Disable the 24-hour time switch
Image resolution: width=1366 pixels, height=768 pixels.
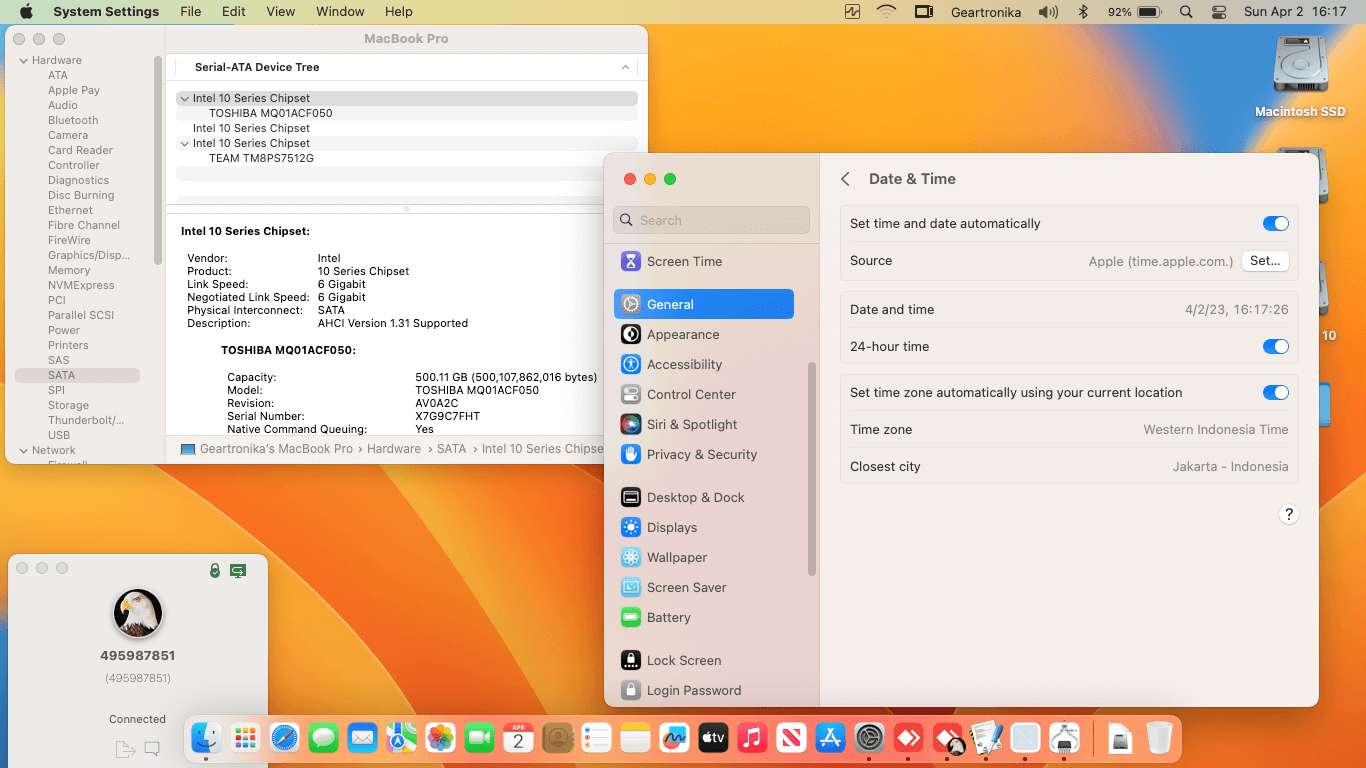[1275, 347]
